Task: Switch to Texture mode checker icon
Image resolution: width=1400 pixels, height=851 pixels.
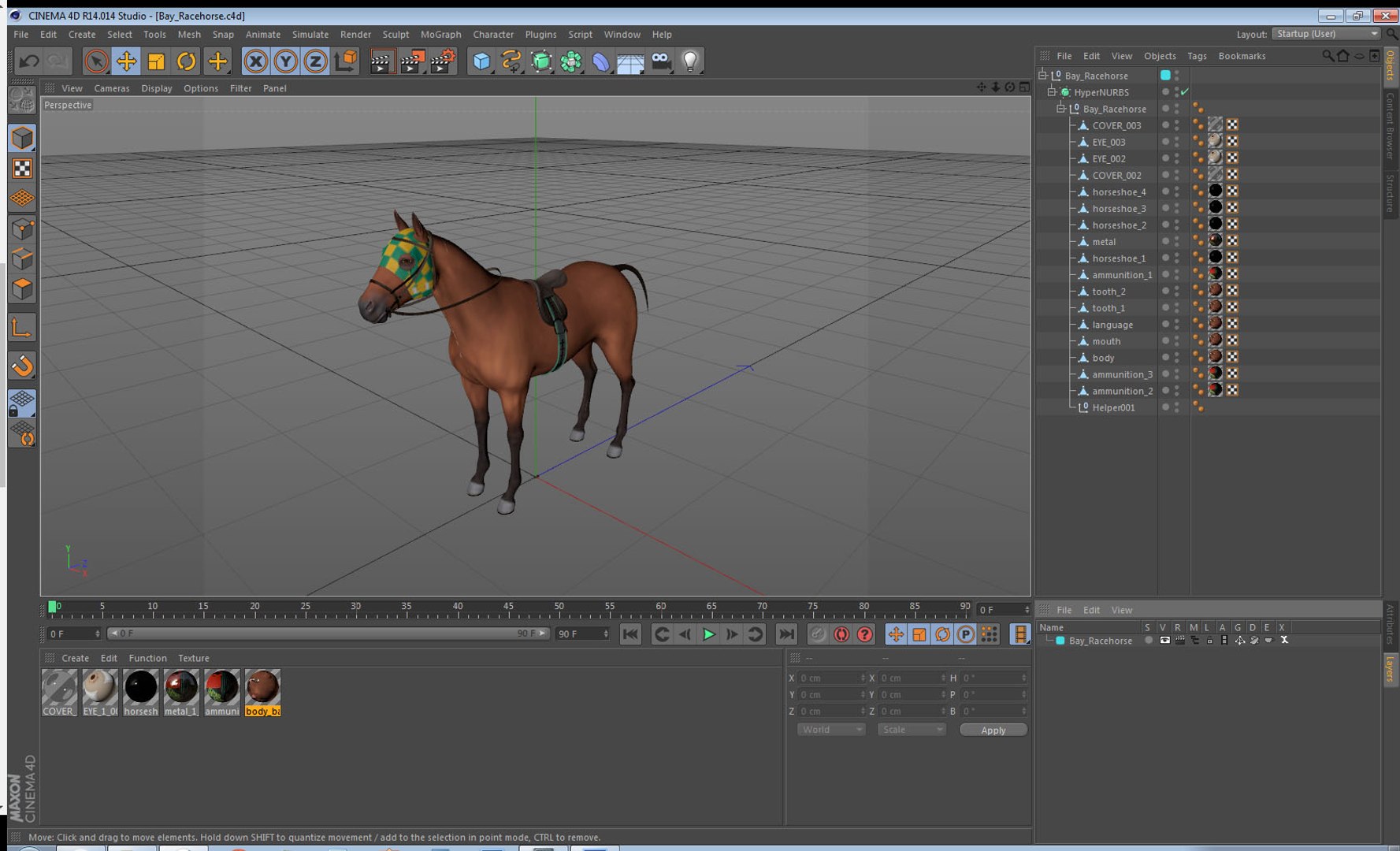Action: coord(22,169)
